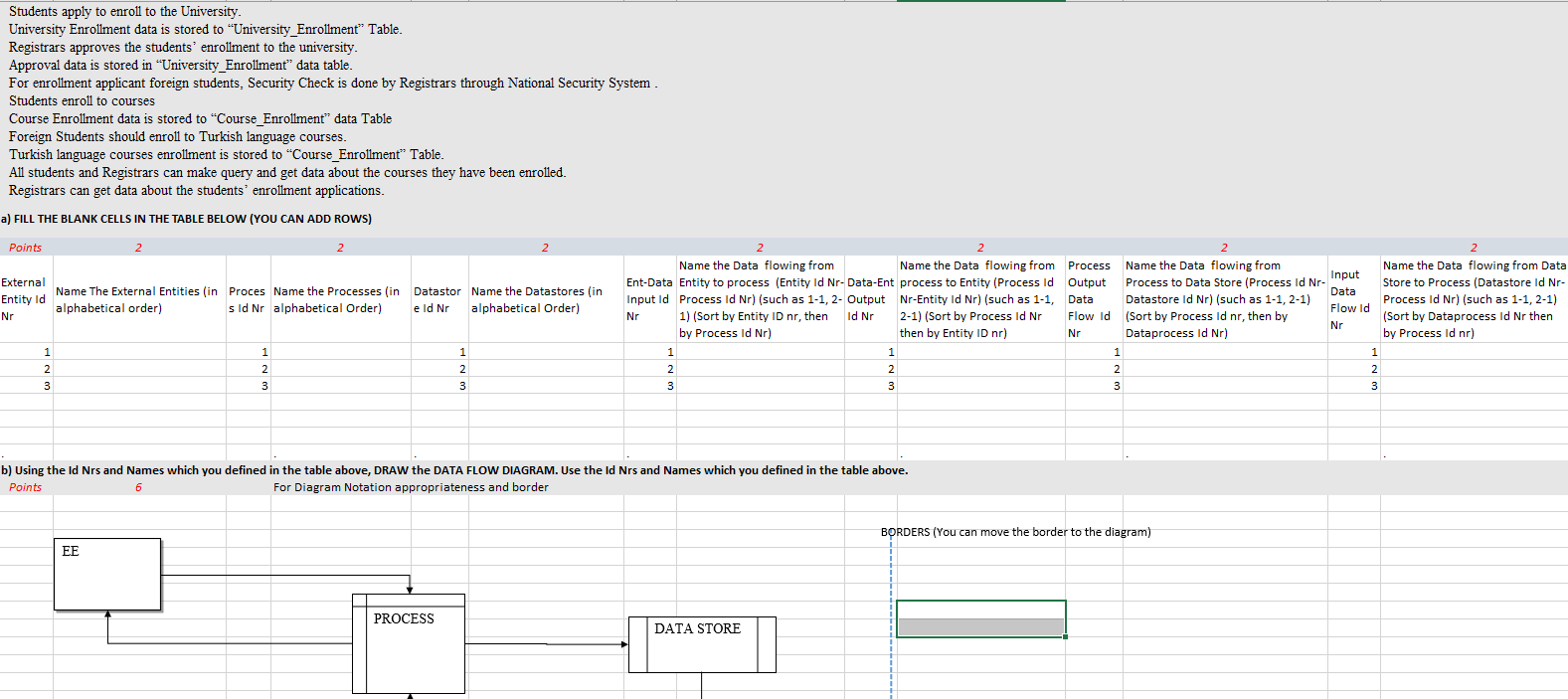Select 'Data-Ent Output Id Nr' header cell
Viewport: 1568px width, 699px height.
(x=871, y=299)
